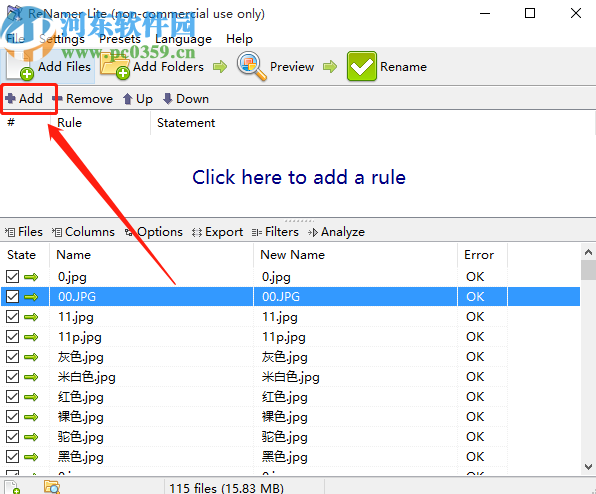Viewport: 596px width, 494px height.
Task: Click the Preview magnifier icon
Action: pyautogui.click(x=251, y=66)
